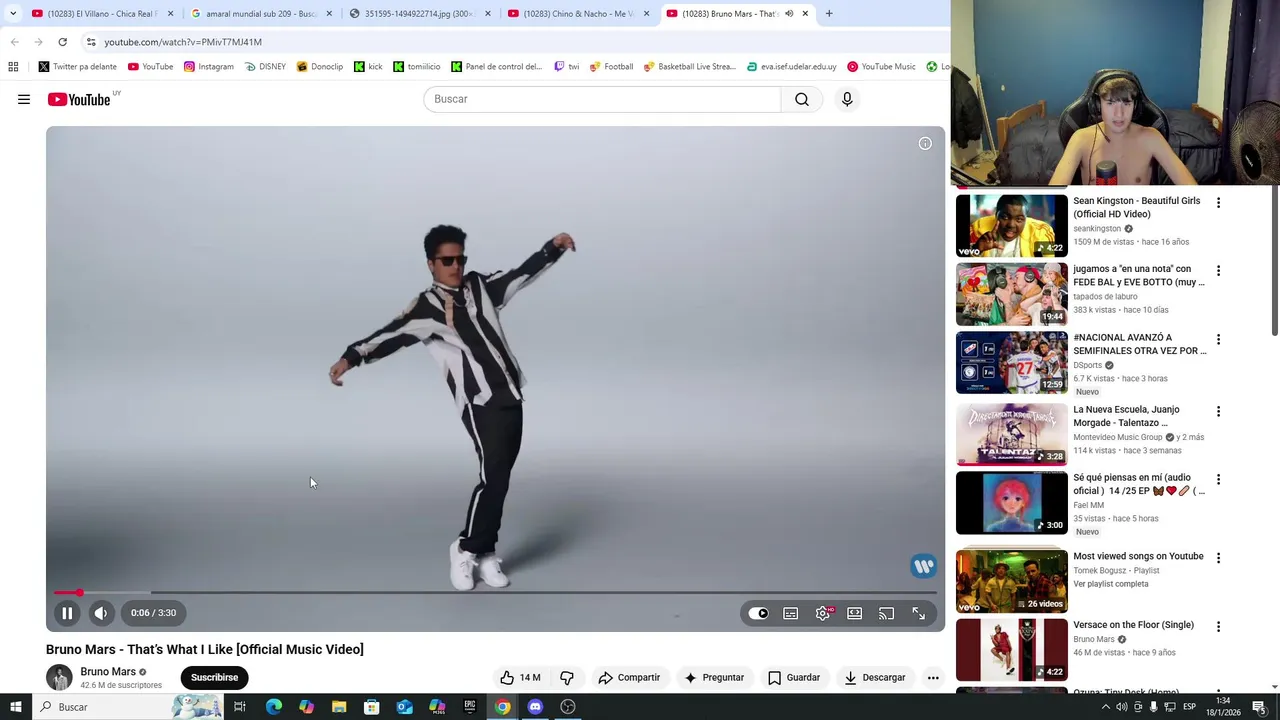
Task: Save video with Guardar
Action: (794, 677)
